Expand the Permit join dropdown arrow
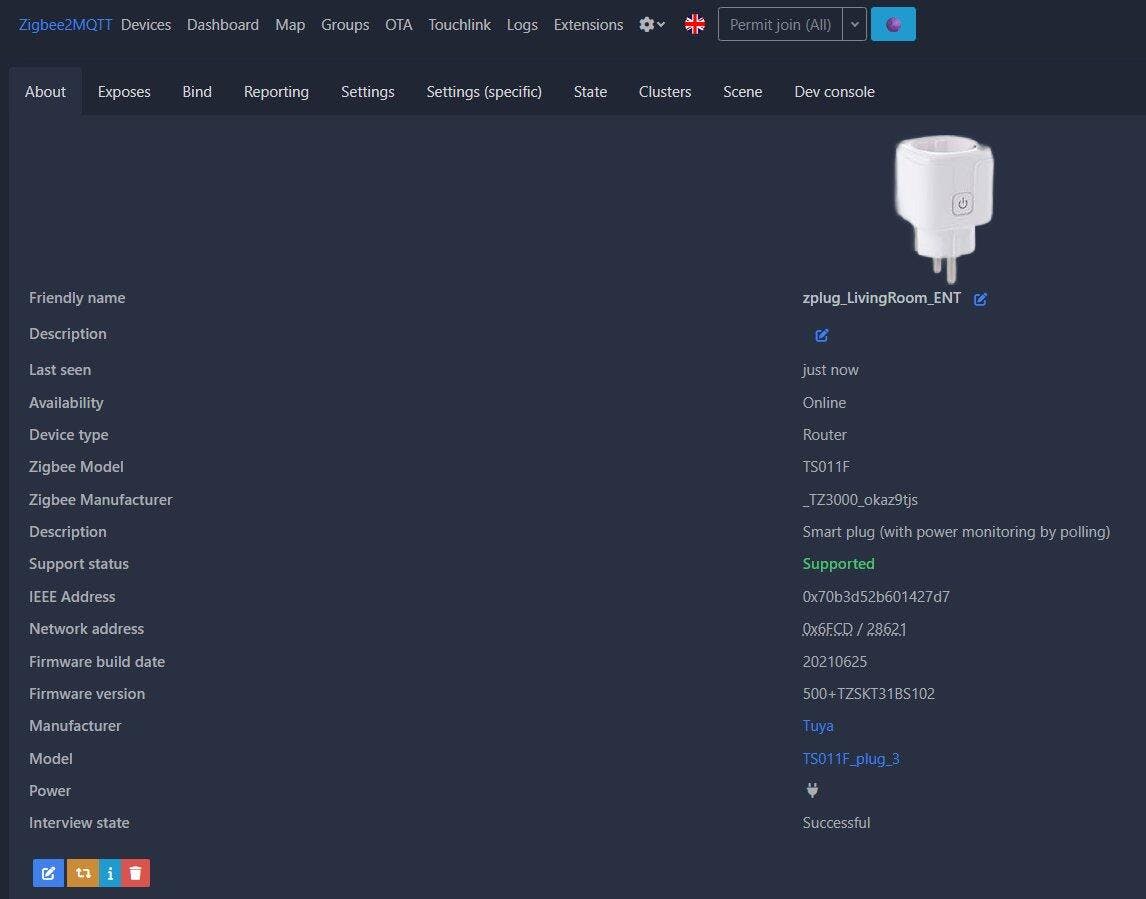1146x899 pixels. click(x=854, y=25)
